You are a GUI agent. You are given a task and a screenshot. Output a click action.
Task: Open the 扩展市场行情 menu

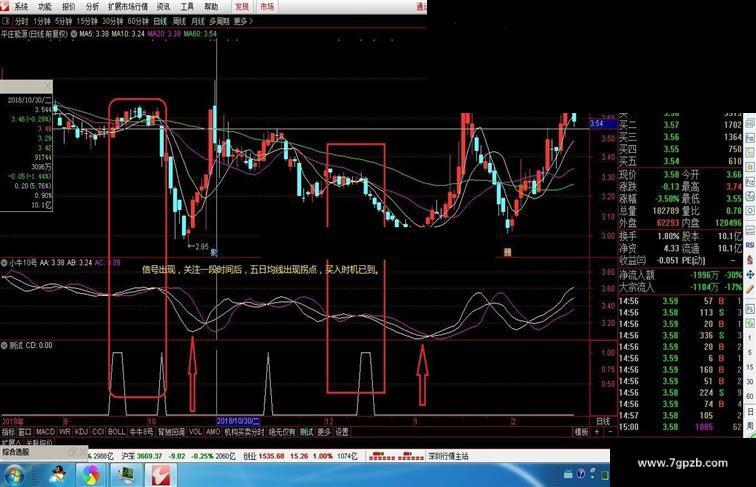pos(128,7)
